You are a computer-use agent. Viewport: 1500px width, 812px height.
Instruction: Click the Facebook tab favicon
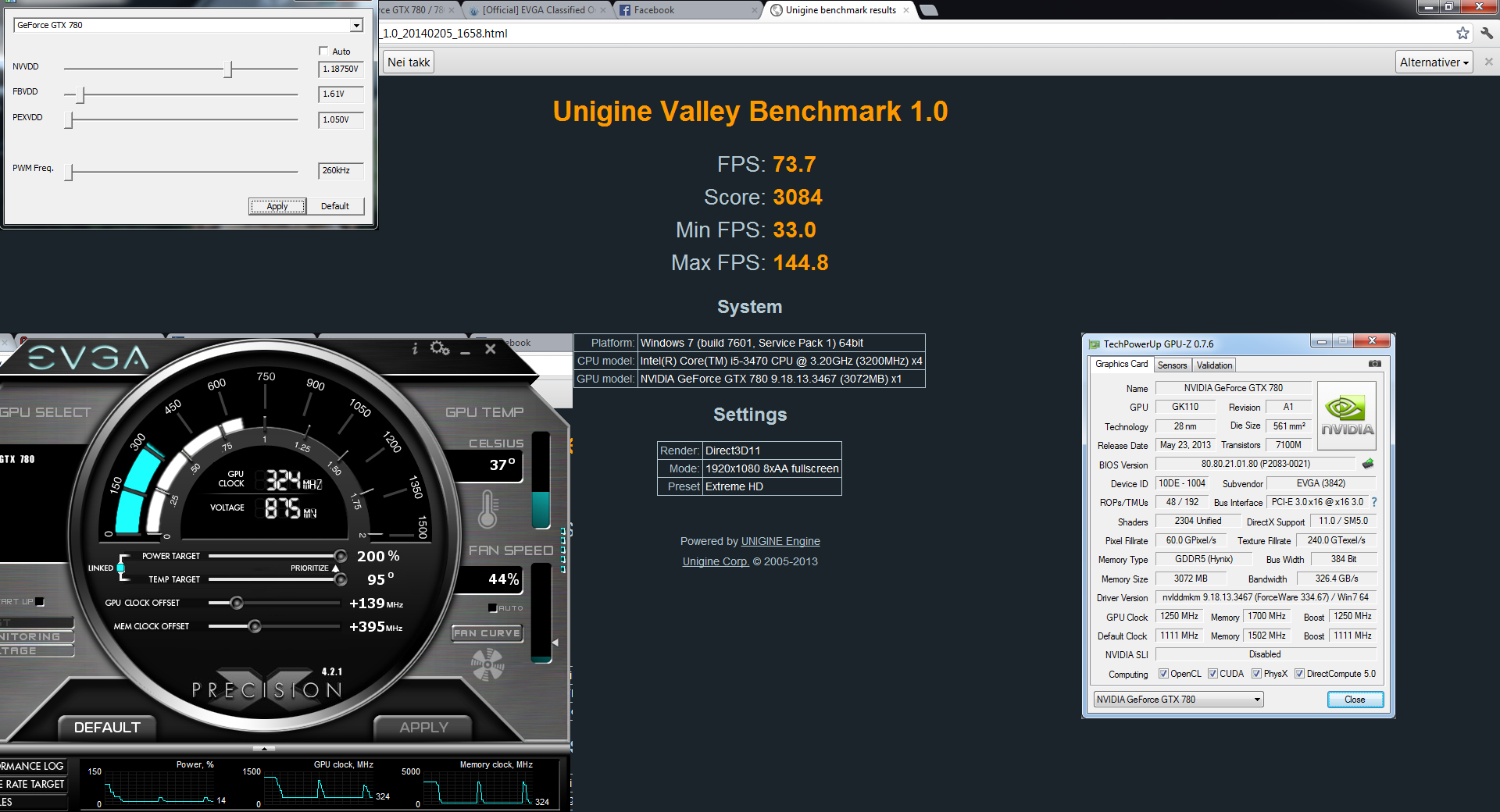tap(625, 10)
